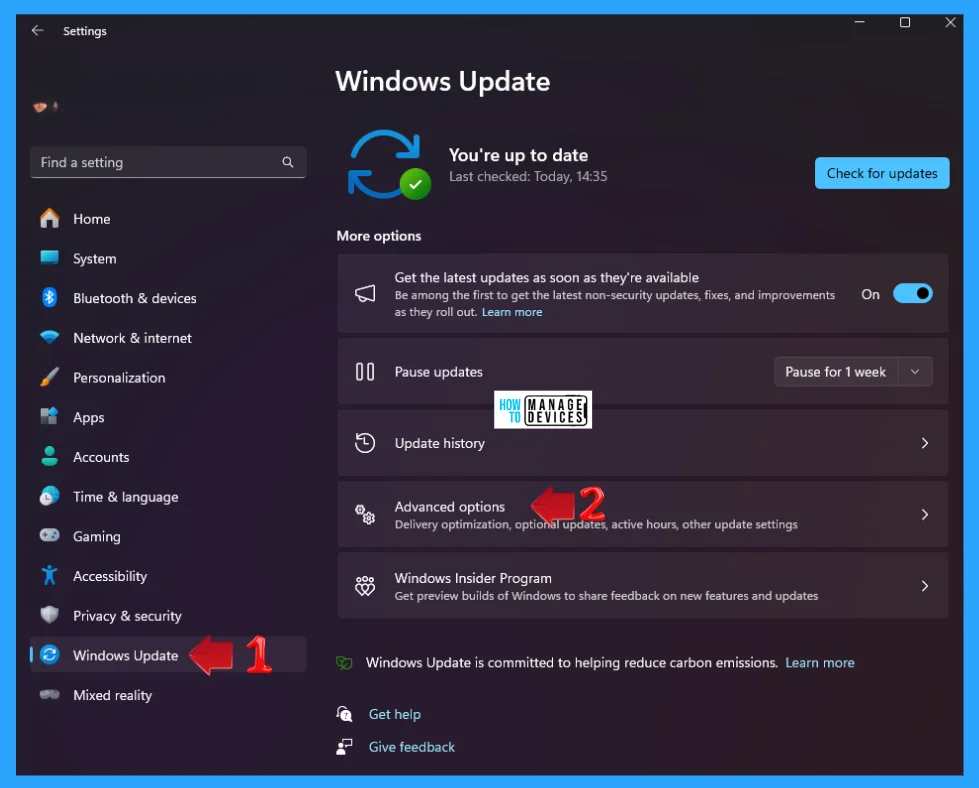The image size is (979, 788).
Task: Open the Pause for 1 week dropdown arrow
Action: 915,372
